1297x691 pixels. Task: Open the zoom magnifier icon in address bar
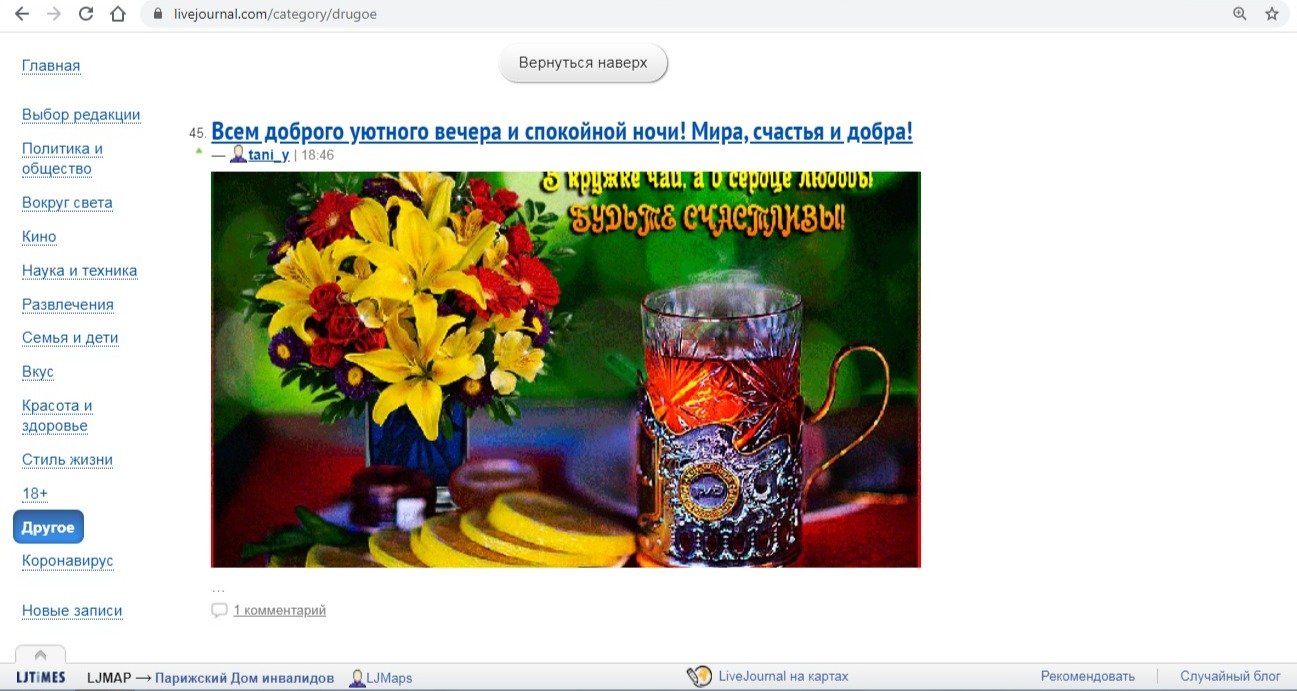coord(1240,14)
